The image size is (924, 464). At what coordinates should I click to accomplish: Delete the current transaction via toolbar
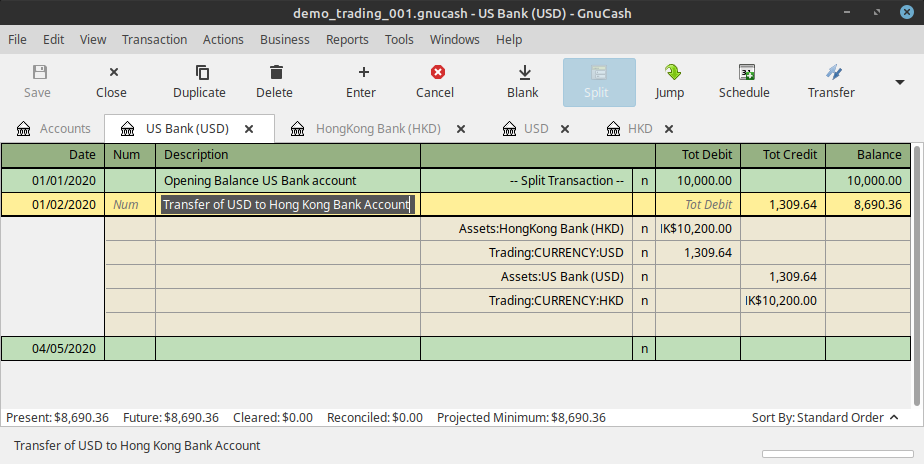click(274, 81)
